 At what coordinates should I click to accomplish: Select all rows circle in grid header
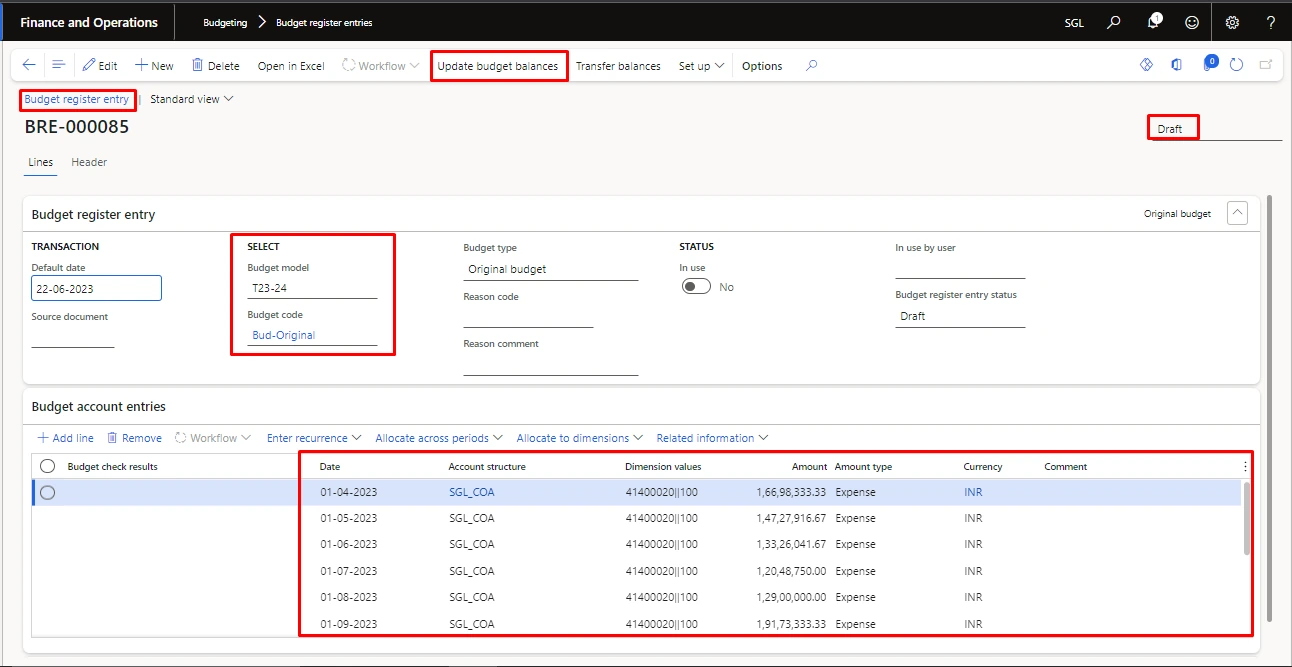pos(47,466)
